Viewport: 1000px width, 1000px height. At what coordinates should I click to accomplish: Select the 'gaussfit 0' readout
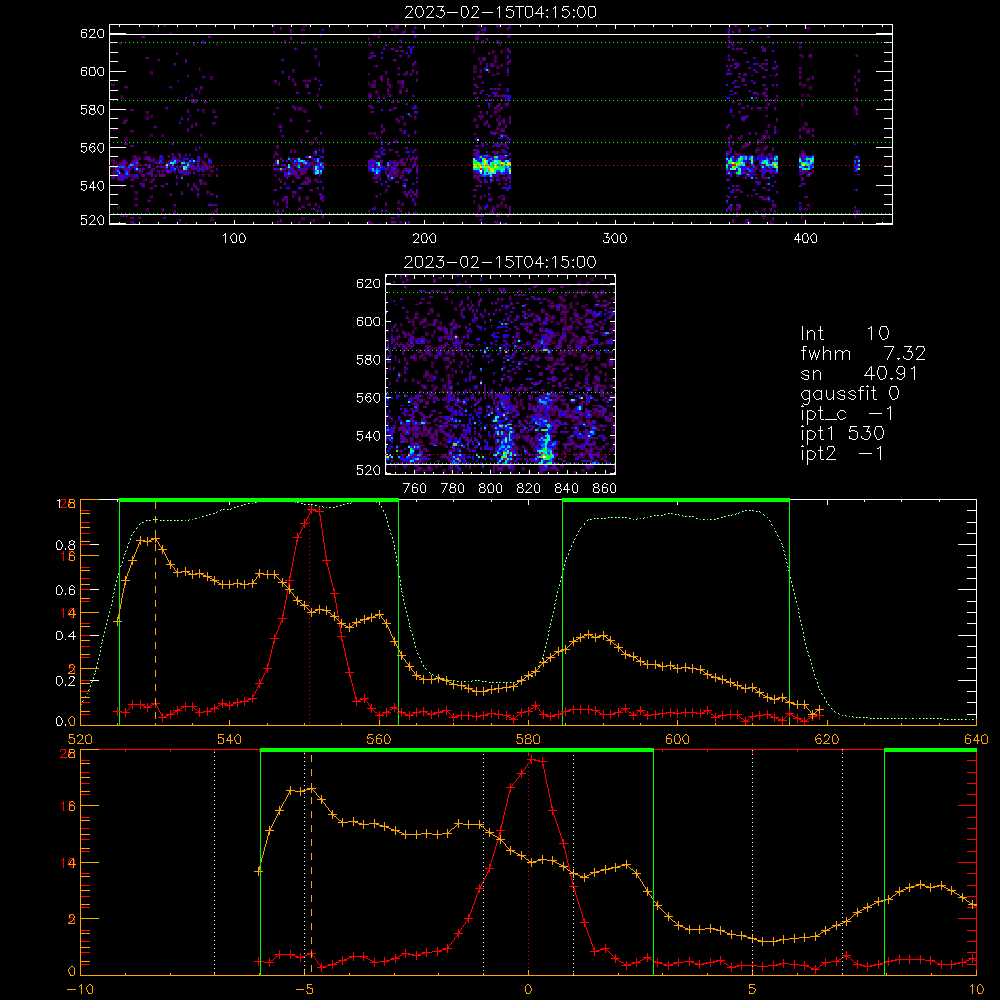pos(849,393)
